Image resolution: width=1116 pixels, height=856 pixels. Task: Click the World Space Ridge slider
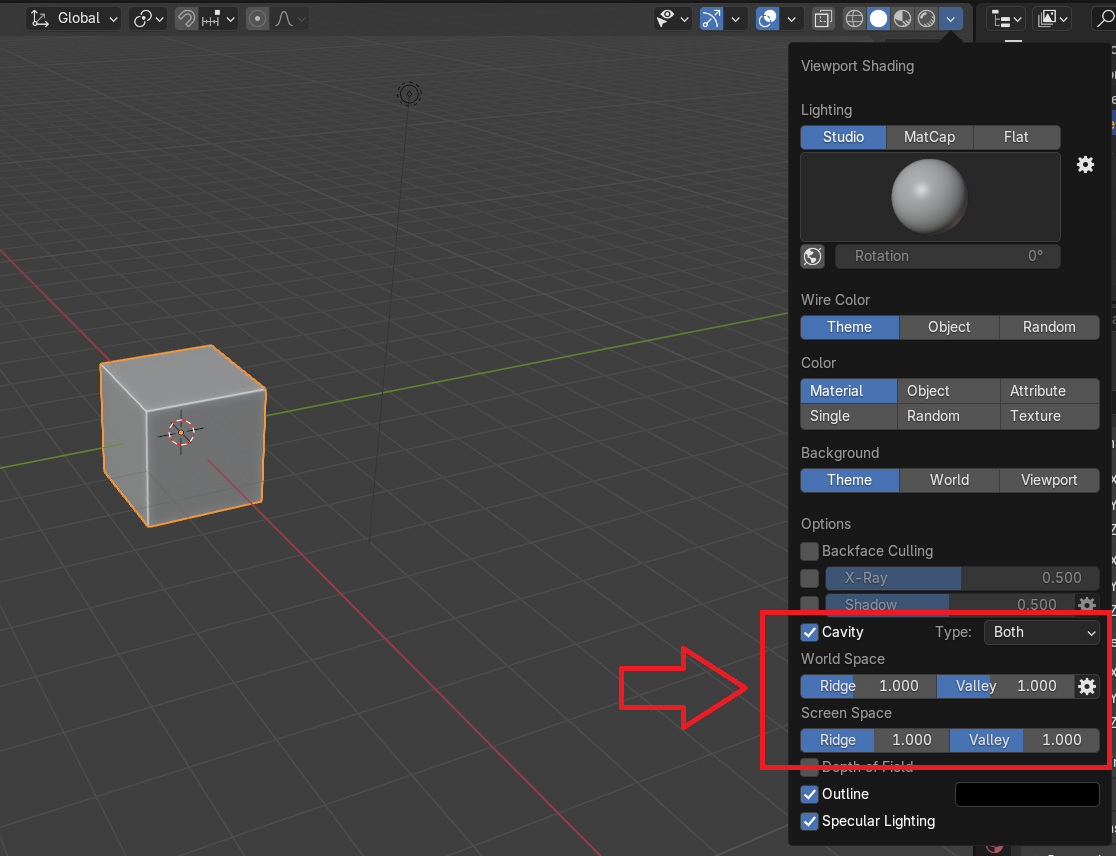click(x=868, y=686)
